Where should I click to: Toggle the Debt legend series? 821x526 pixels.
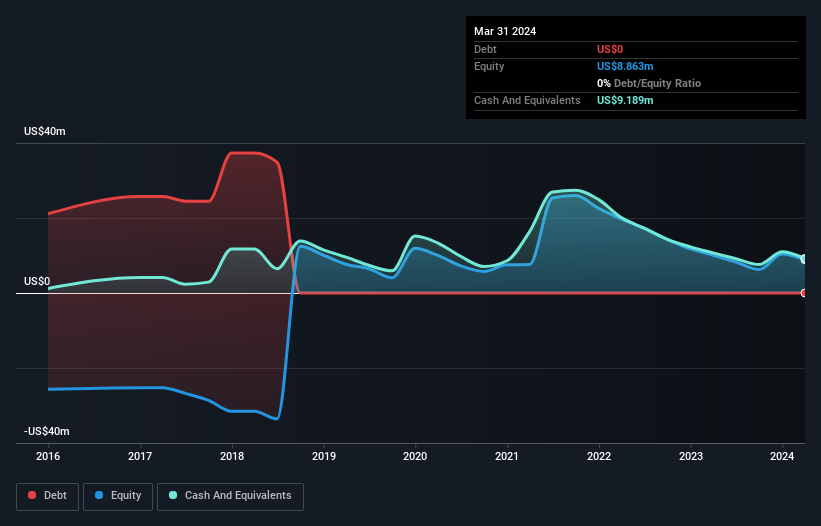47,496
